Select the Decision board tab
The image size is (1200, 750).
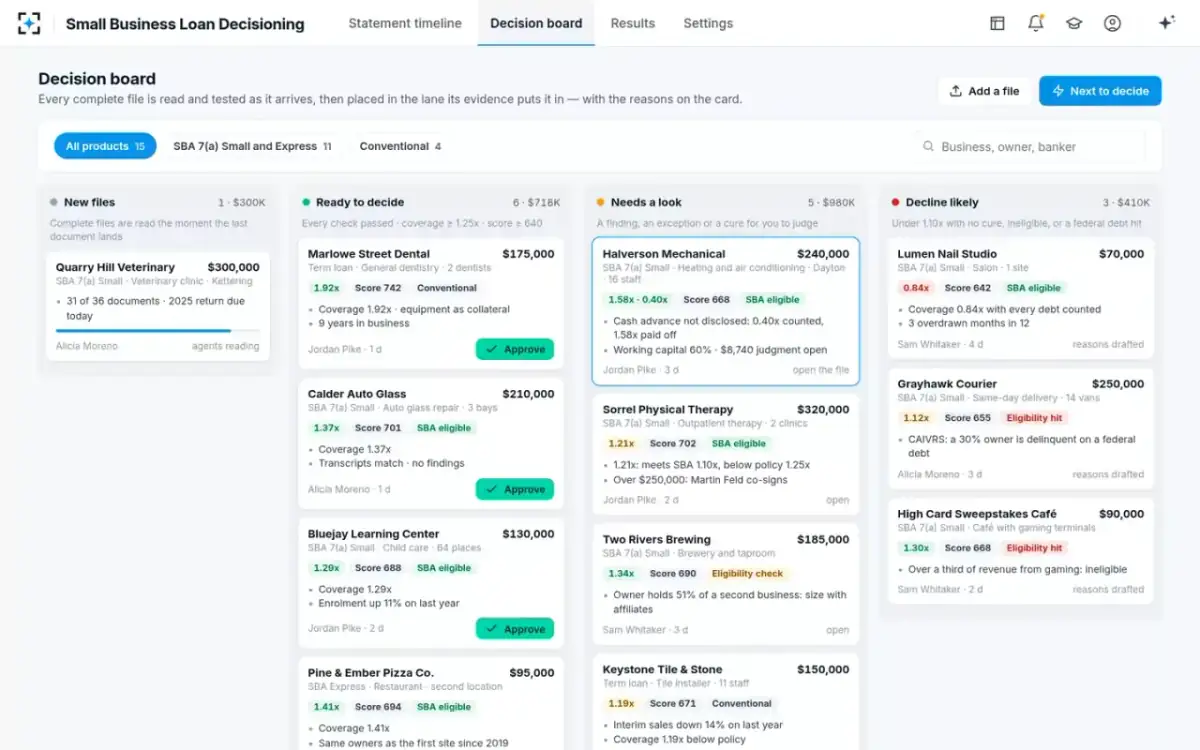coord(536,23)
